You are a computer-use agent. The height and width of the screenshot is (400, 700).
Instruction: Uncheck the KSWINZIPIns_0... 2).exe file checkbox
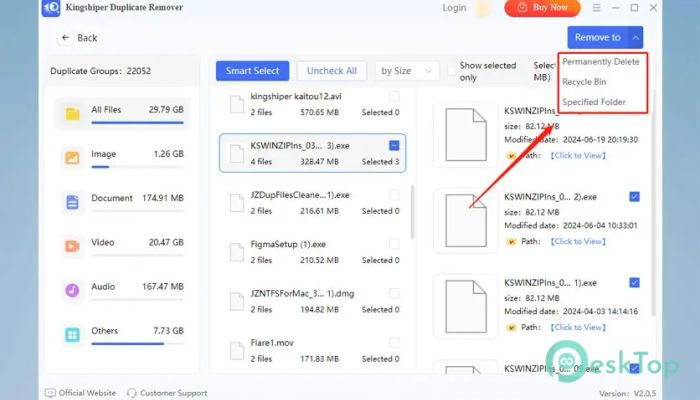[x=634, y=196]
